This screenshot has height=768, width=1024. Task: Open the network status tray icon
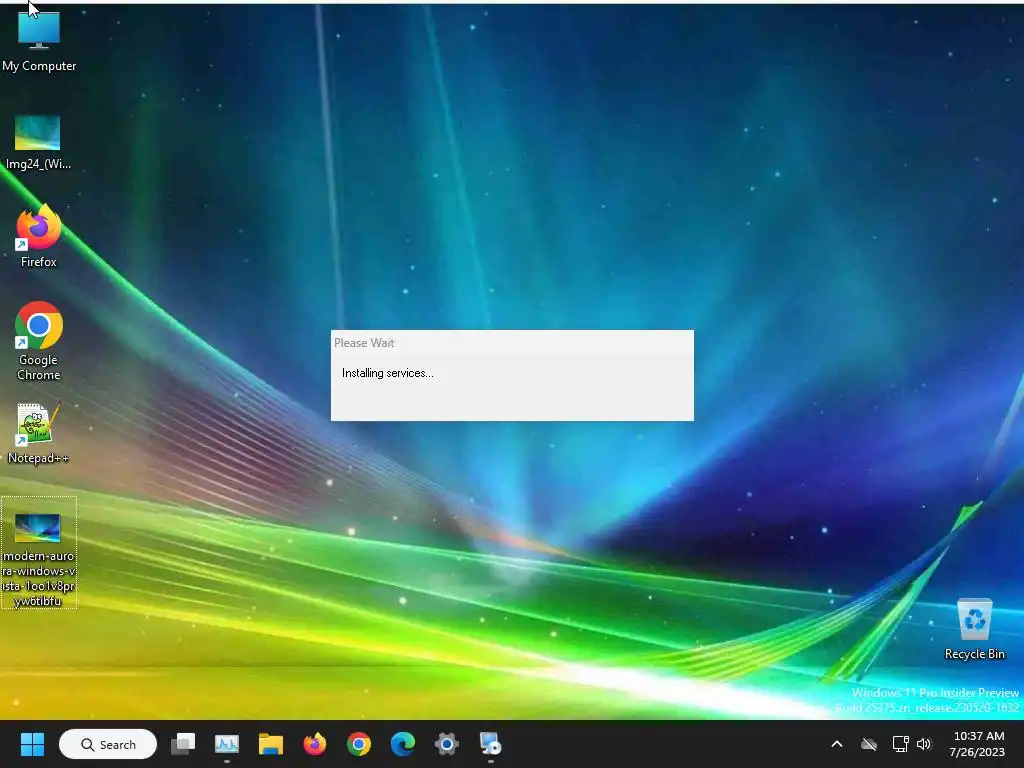(900, 744)
